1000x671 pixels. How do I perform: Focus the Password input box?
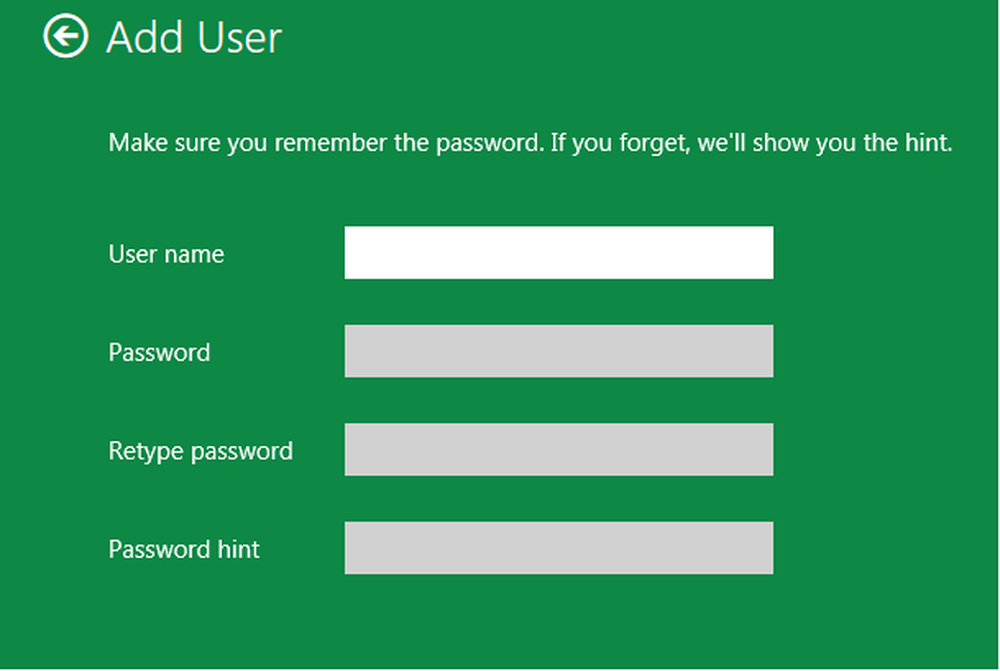(x=558, y=351)
